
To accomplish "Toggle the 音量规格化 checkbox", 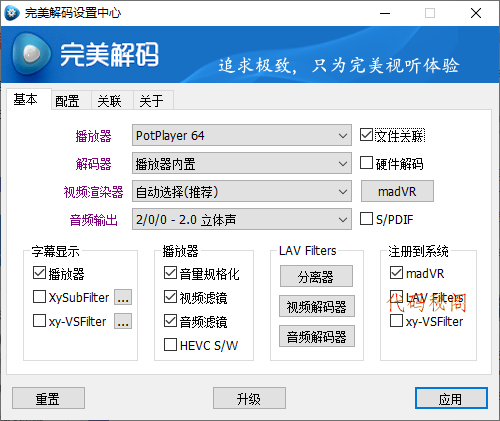I will [x=170, y=273].
